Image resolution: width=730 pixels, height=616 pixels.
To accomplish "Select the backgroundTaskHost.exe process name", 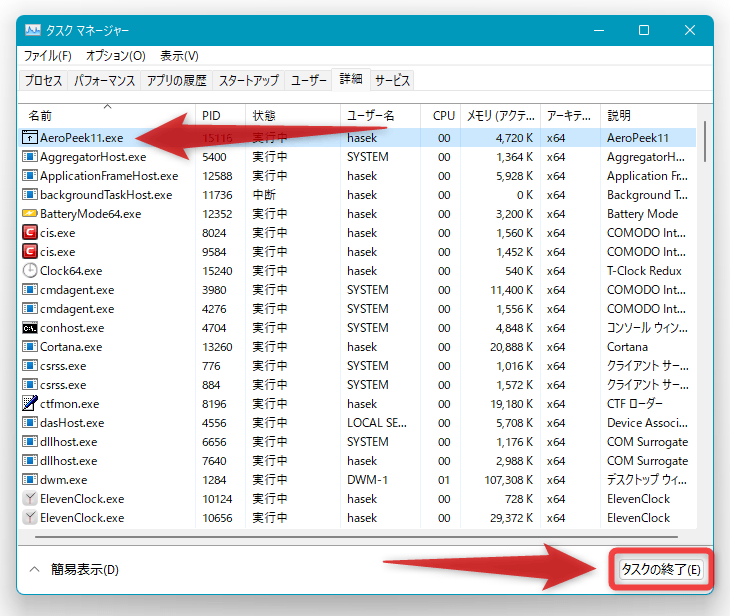I will click(106, 195).
